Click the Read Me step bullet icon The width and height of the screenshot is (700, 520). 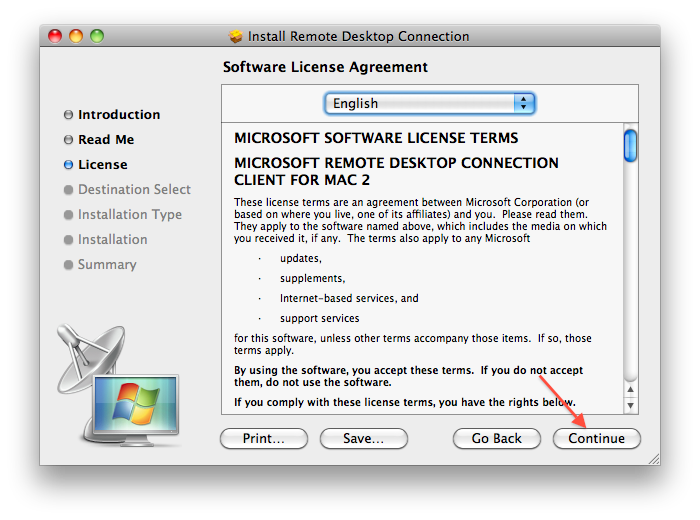tap(68, 140)
